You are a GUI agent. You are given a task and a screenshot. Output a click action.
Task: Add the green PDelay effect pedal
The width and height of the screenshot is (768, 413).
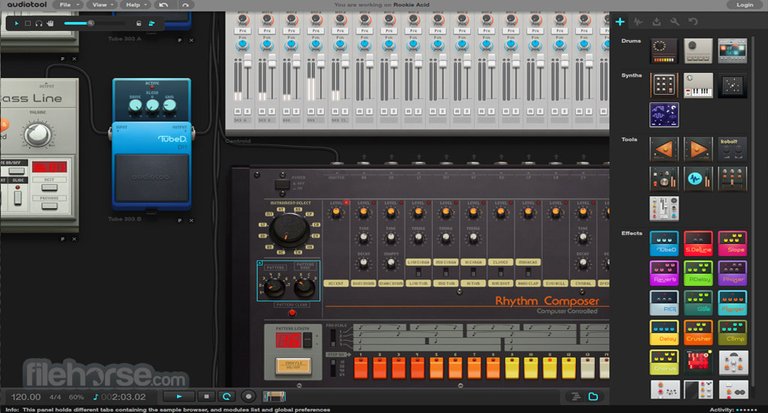(698, 273)
